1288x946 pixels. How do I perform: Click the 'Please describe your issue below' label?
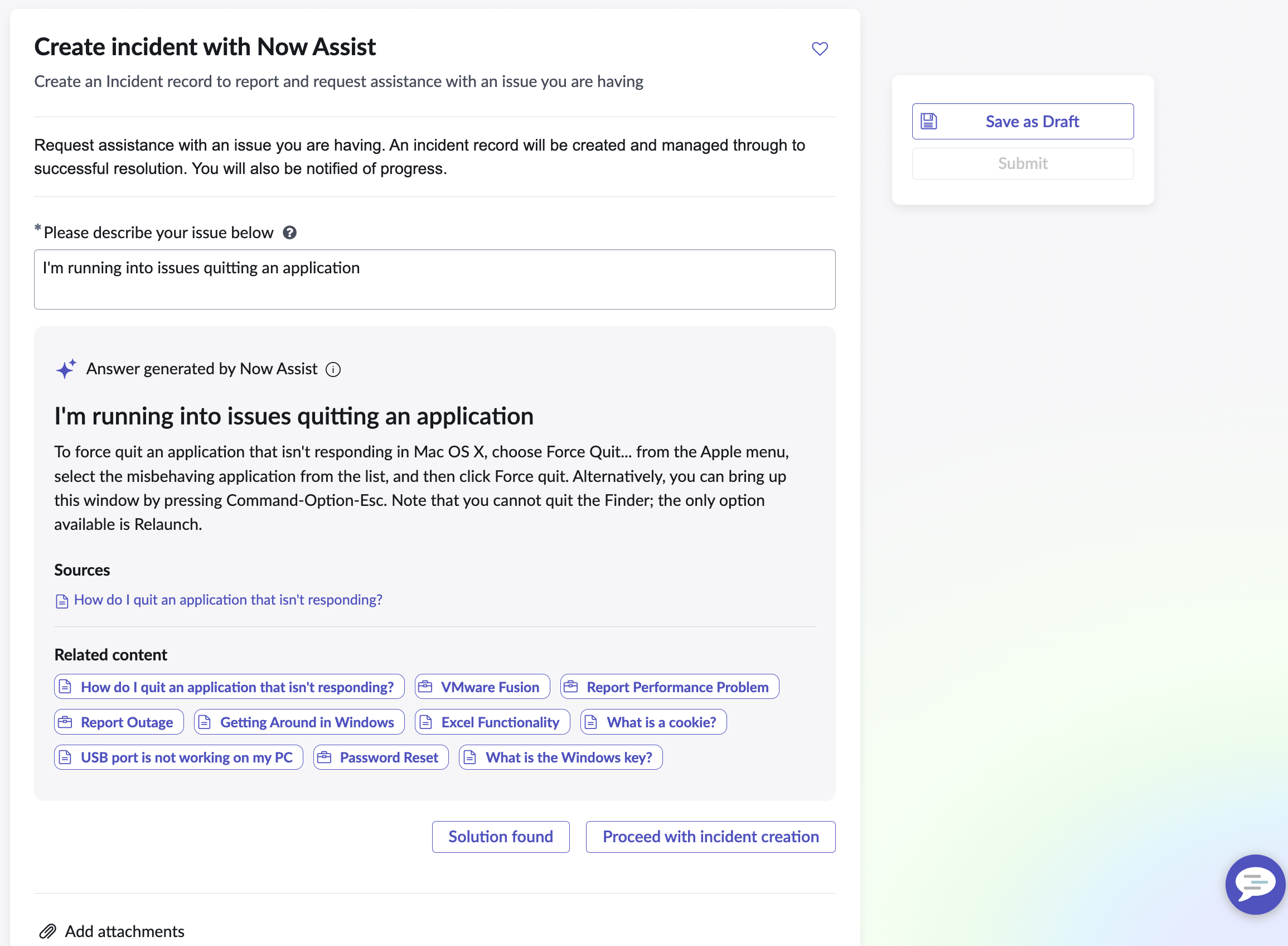tap(158, 233)
